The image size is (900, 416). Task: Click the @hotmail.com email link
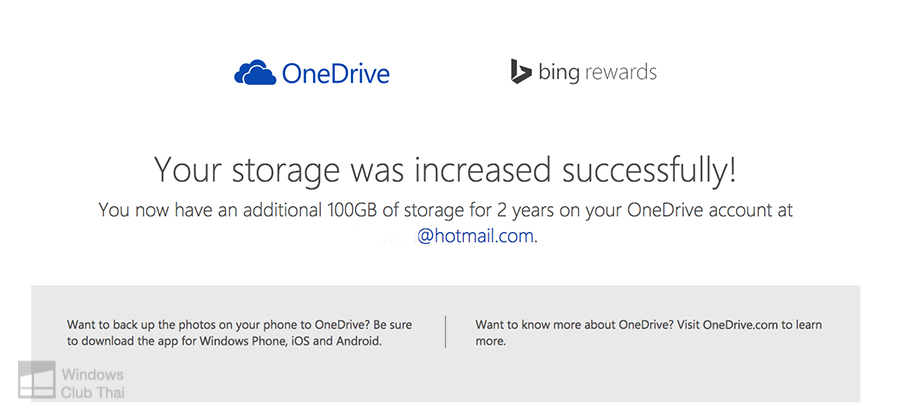tap(476, 237)
